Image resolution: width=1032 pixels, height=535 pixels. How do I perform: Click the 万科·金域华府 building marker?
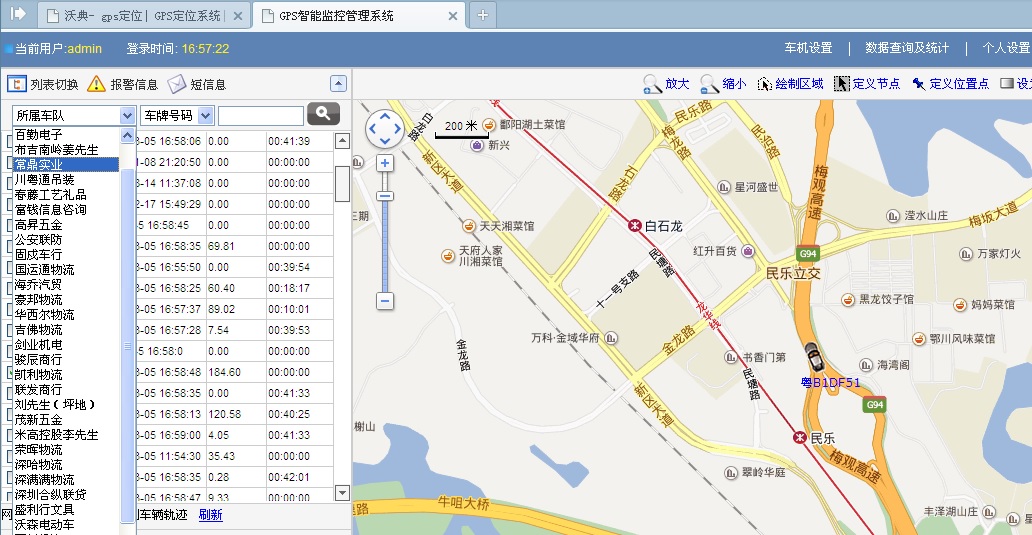(x=611, y=338)
